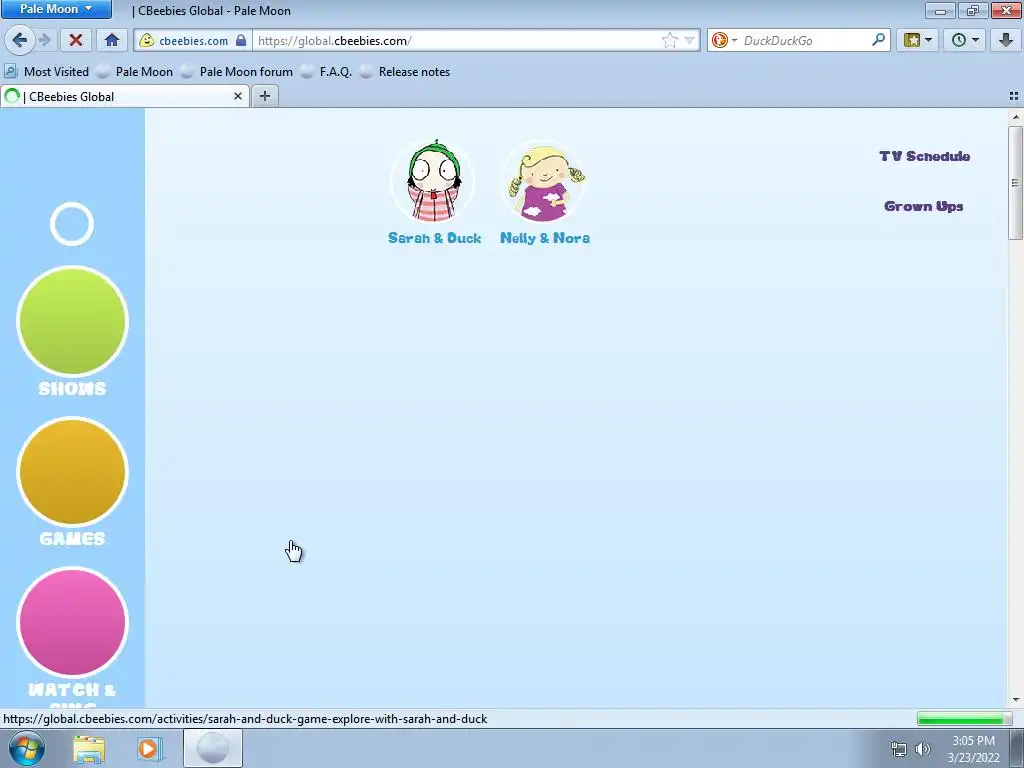Image resolution: width=1024 pixels, height=768 pixels.
Task: Click the cbeebies.com site identity badge
Action: 193,40
